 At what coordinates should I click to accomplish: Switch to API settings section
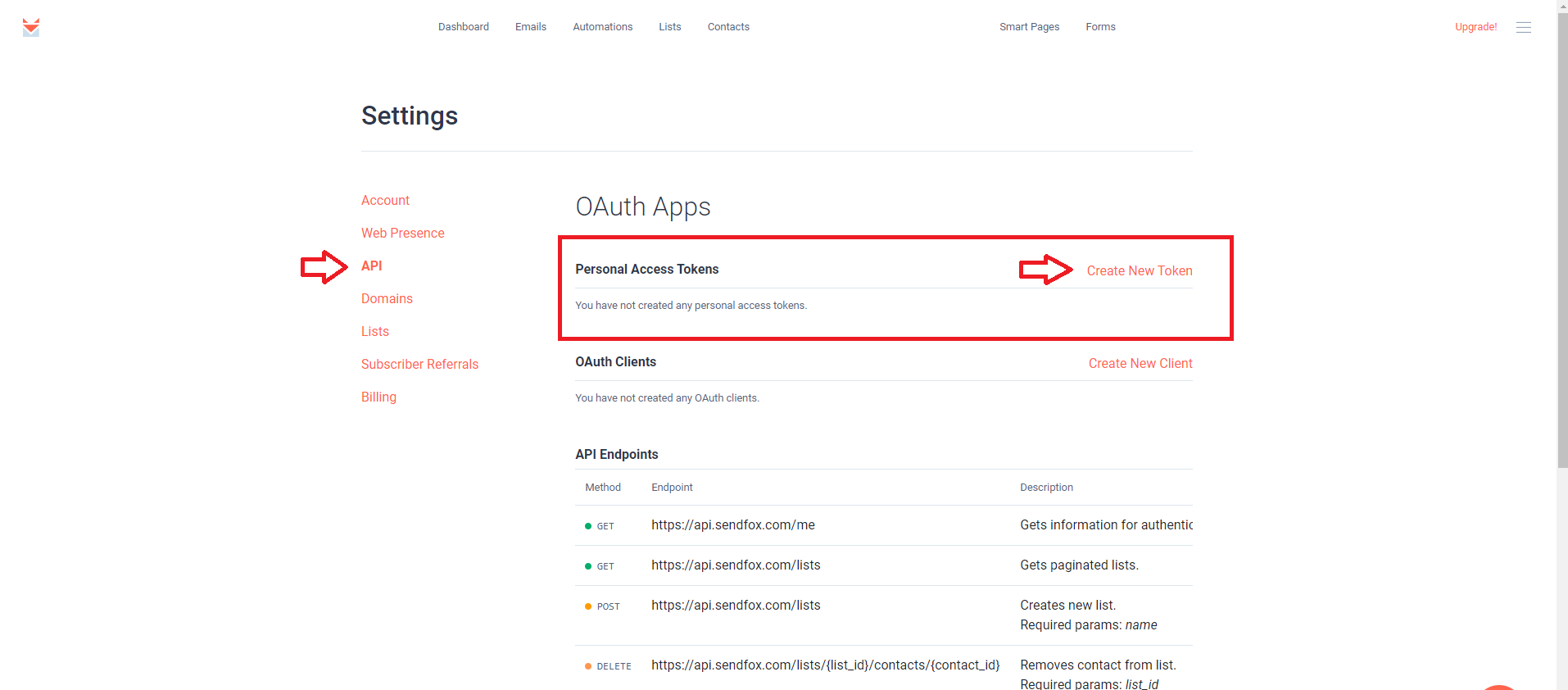click(x=371, y=266)
